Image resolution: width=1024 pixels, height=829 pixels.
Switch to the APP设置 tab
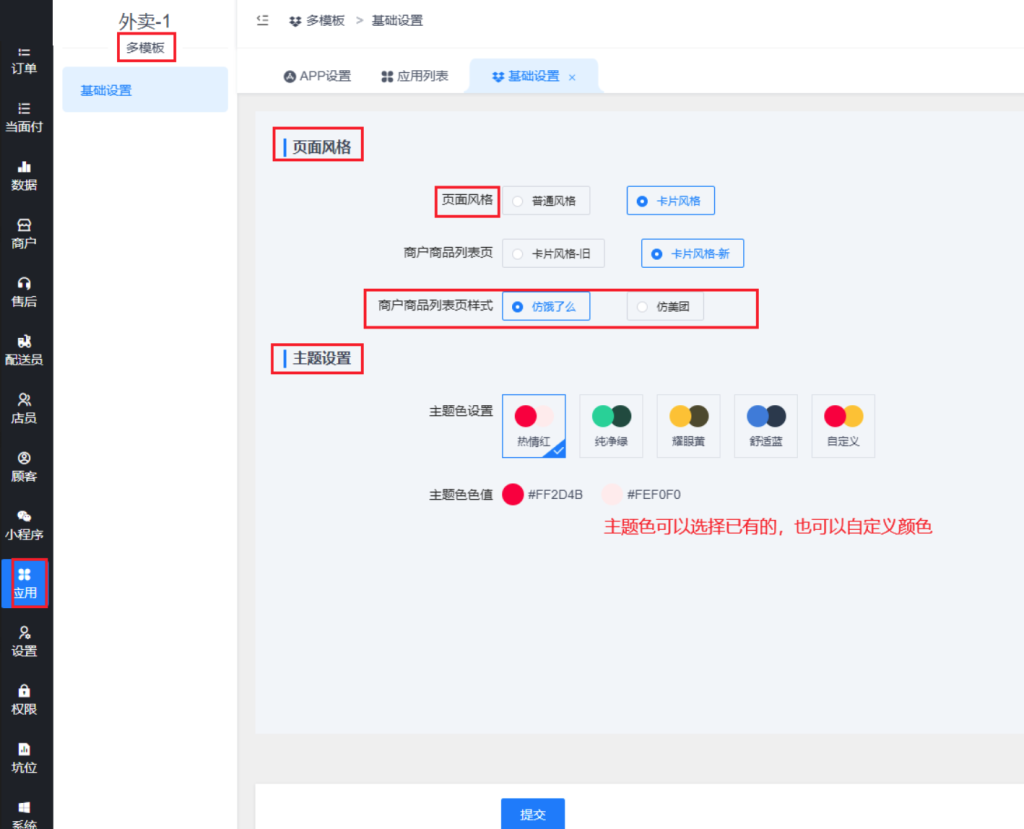[x=317, y=76]
